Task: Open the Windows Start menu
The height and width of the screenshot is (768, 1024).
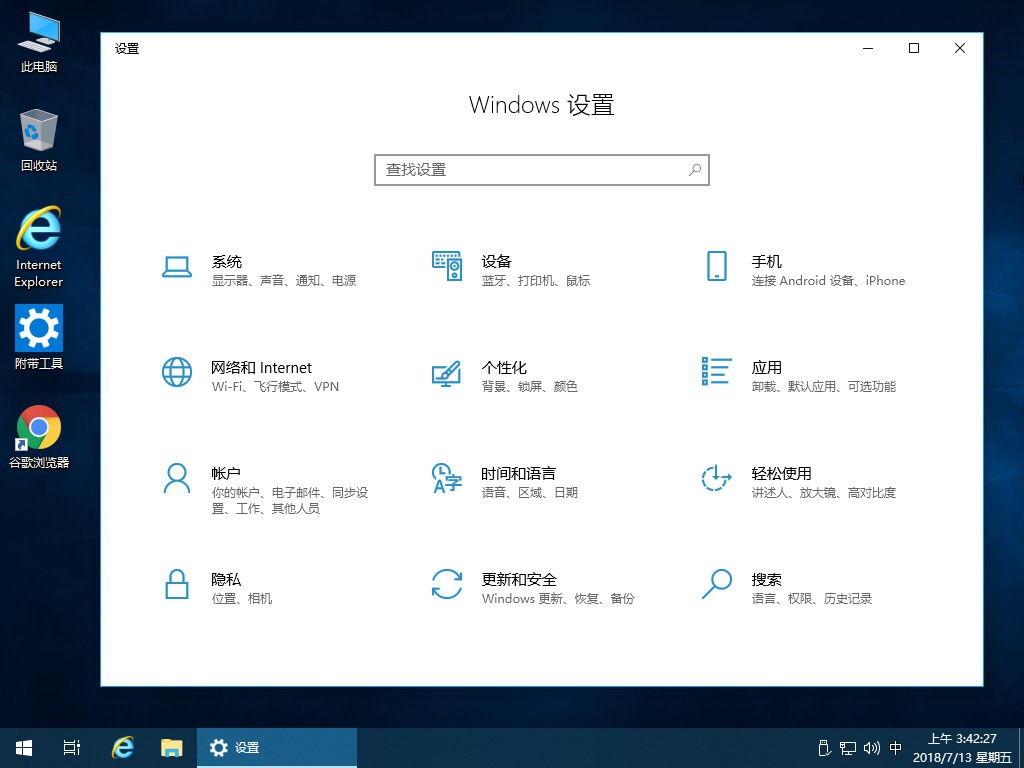Action: [24, 748]
